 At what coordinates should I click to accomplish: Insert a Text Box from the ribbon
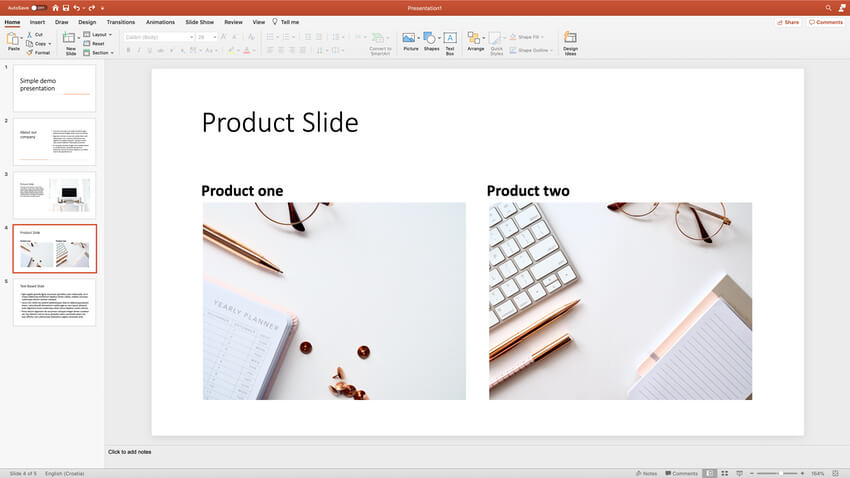450,42
